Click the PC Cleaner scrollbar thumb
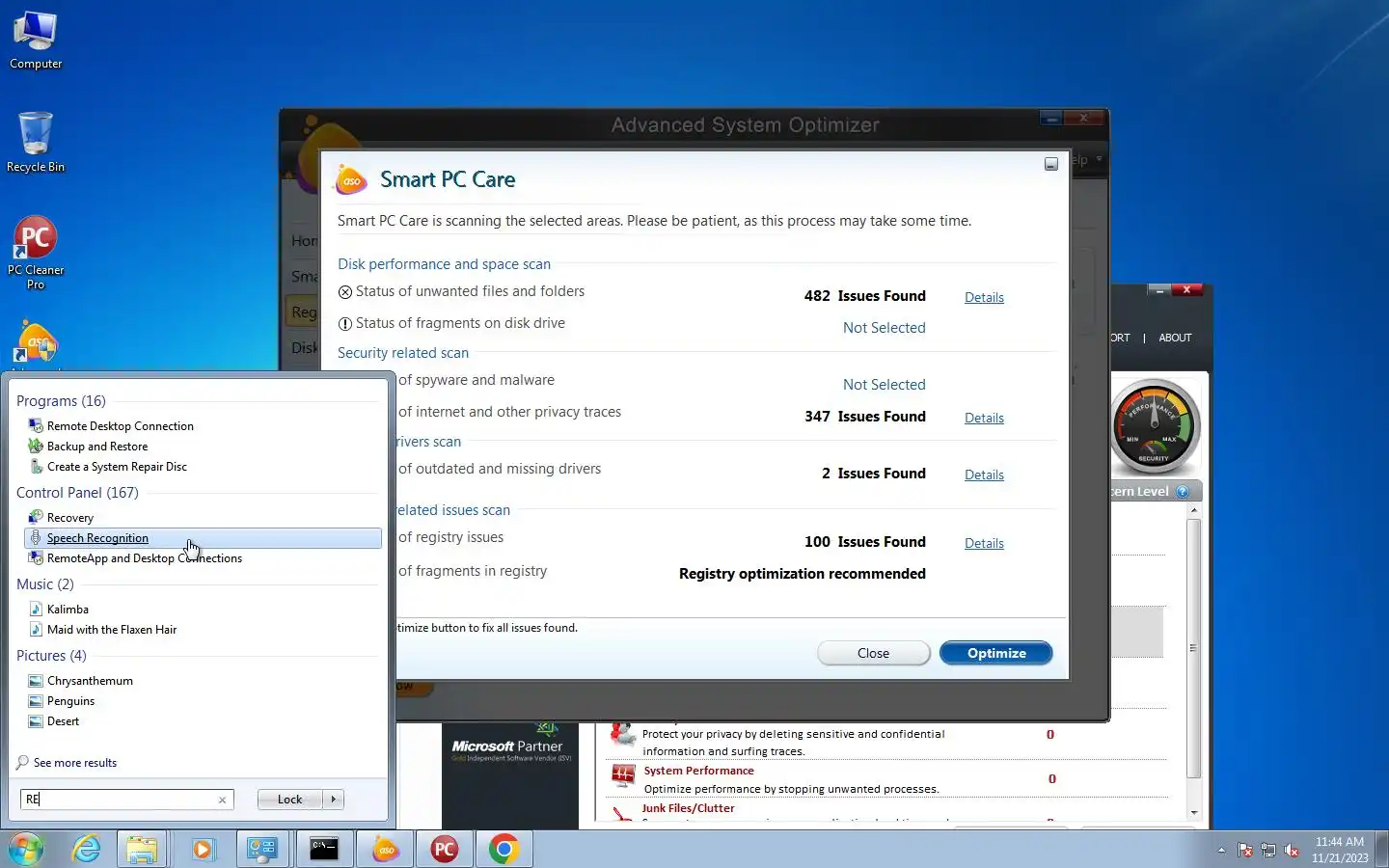The height and width of the screenshot is (868, 1389). pyautogui.click(x=1193, y=648)
